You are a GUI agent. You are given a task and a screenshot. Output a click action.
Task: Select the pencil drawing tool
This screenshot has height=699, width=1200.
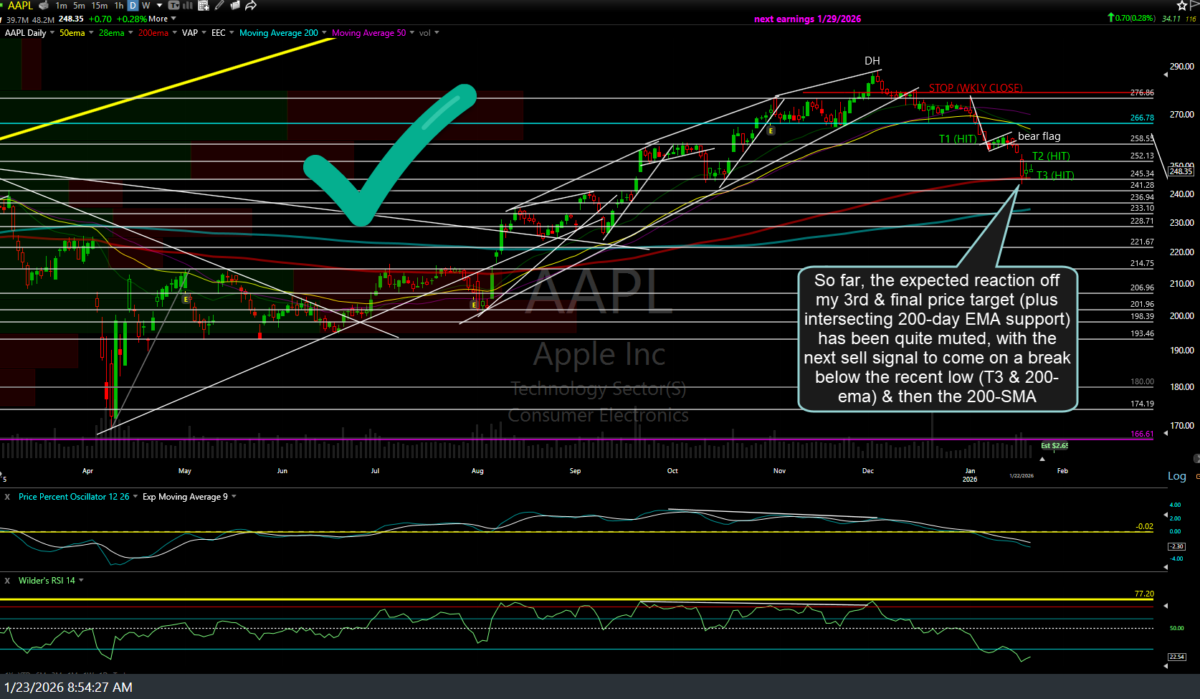point(219,6)
